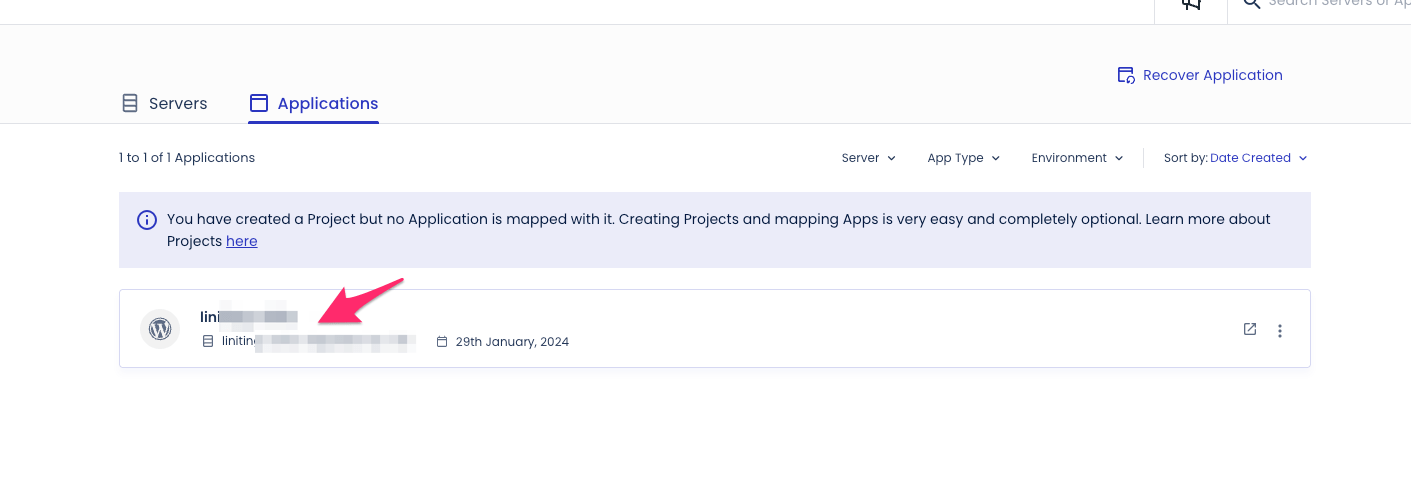The image size is (1411, 489).
Task: Click the 29th January, 2024 creation date
Action: [x=512, y=342]
